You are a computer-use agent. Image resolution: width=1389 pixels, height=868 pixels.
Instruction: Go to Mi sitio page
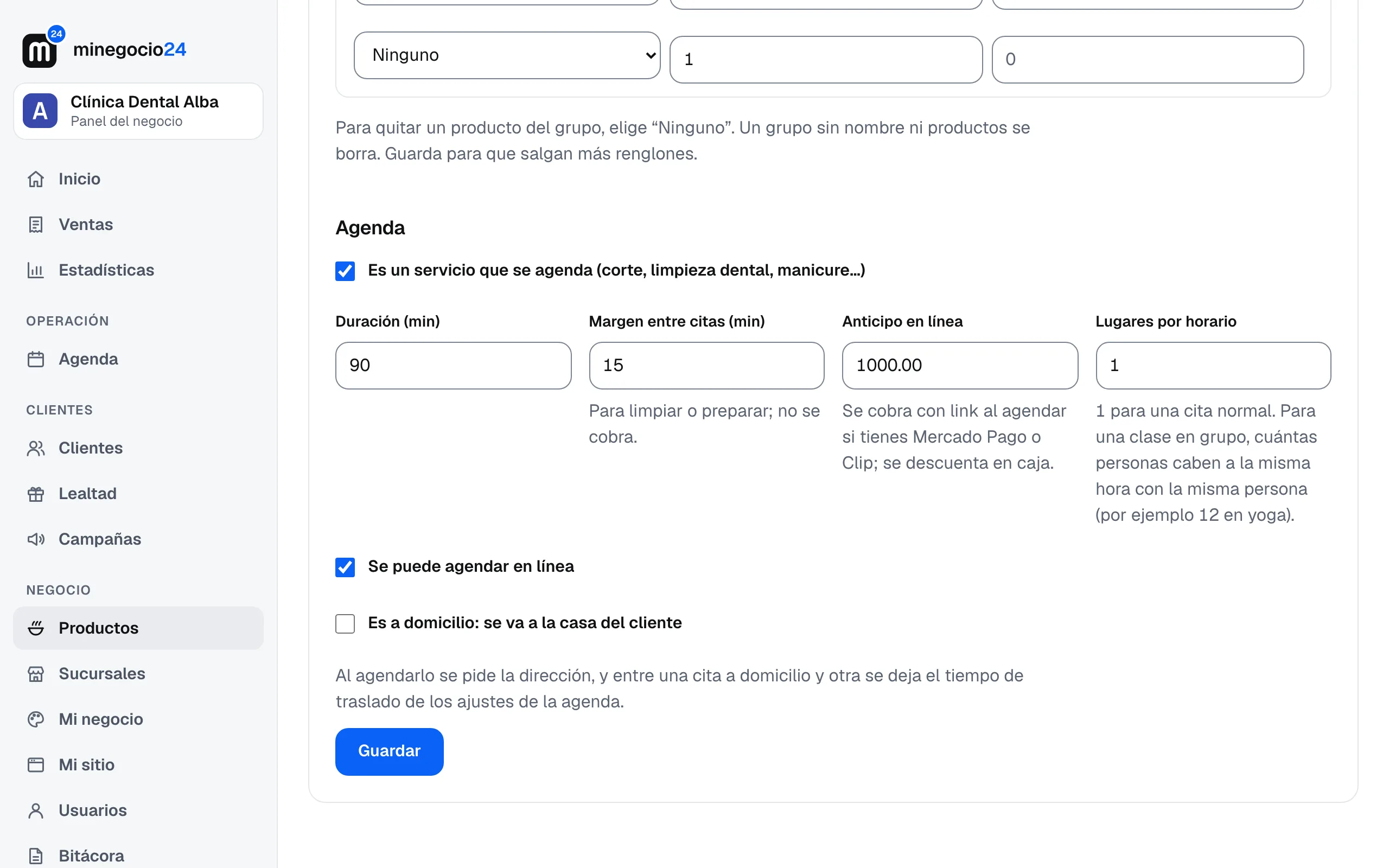click(x=138, y=765)
